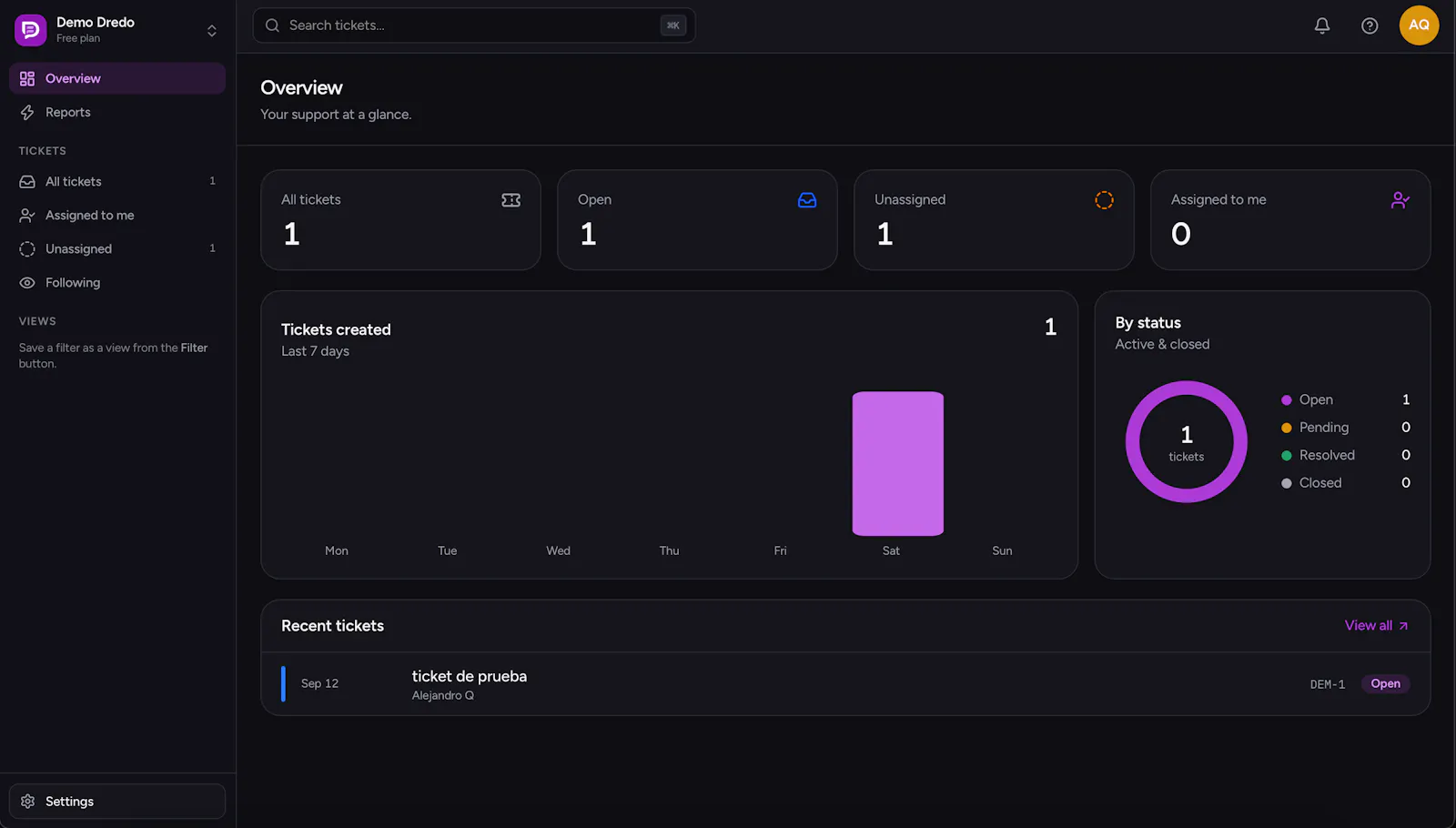Click the orange Pending status dot
The image size is (1456, 828).
pyautogui.click(x=1287, y=428)
